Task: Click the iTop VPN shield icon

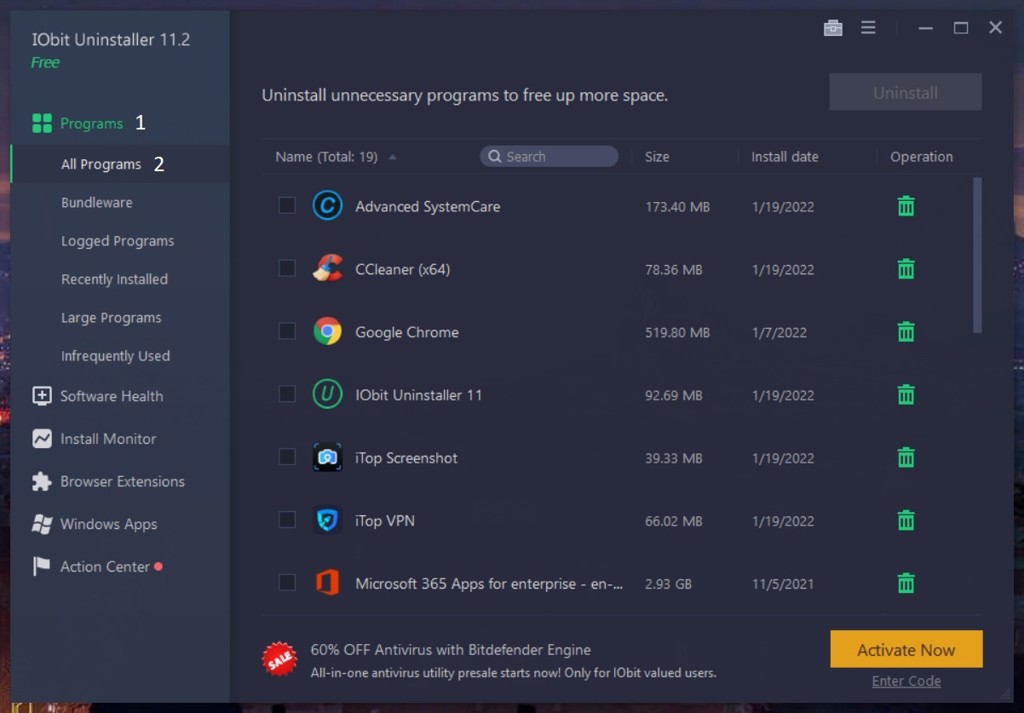Action: (x=327, y=520)
